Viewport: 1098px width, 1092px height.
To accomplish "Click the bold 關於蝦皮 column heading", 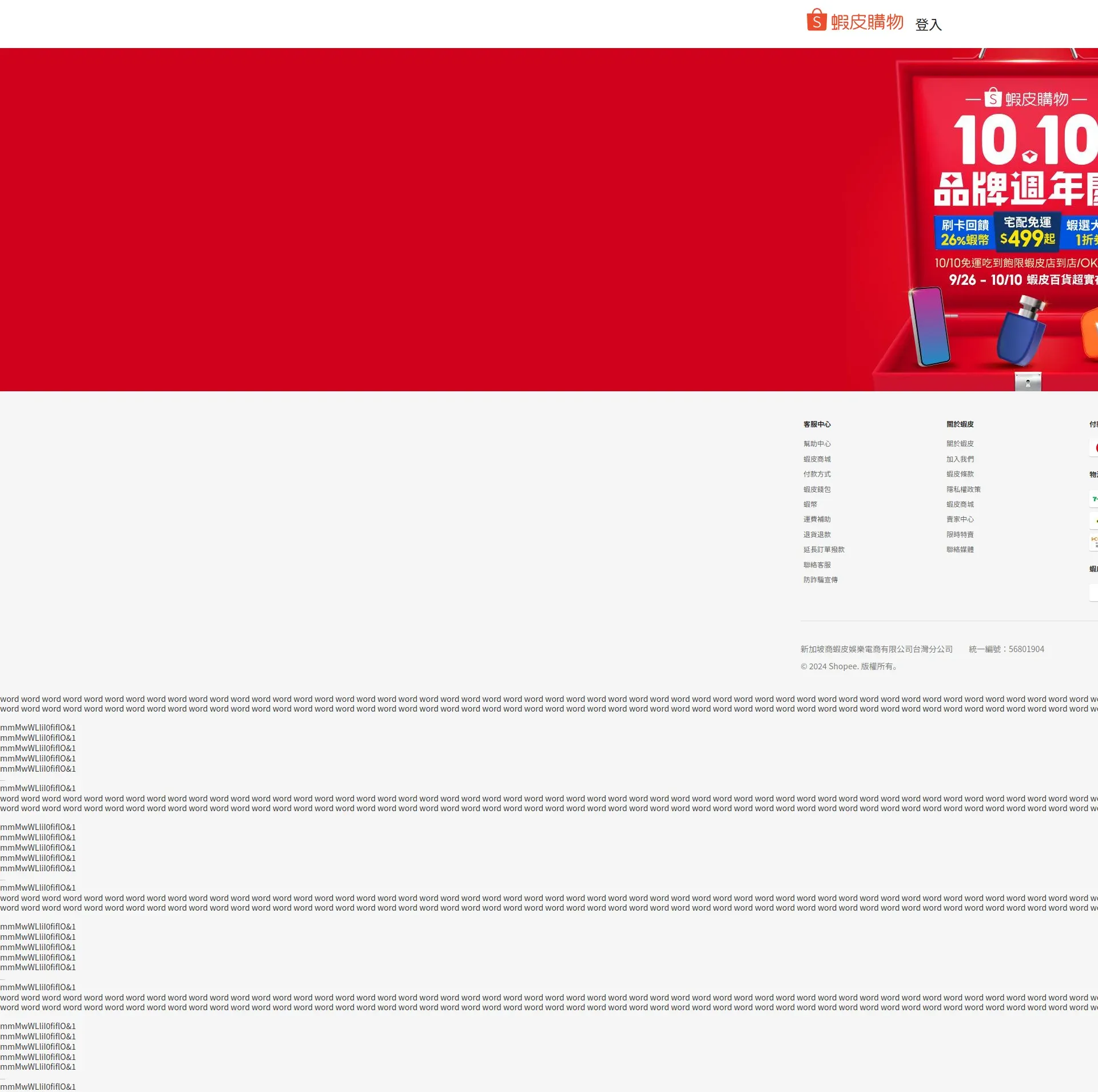I will (x=960, y=424).
